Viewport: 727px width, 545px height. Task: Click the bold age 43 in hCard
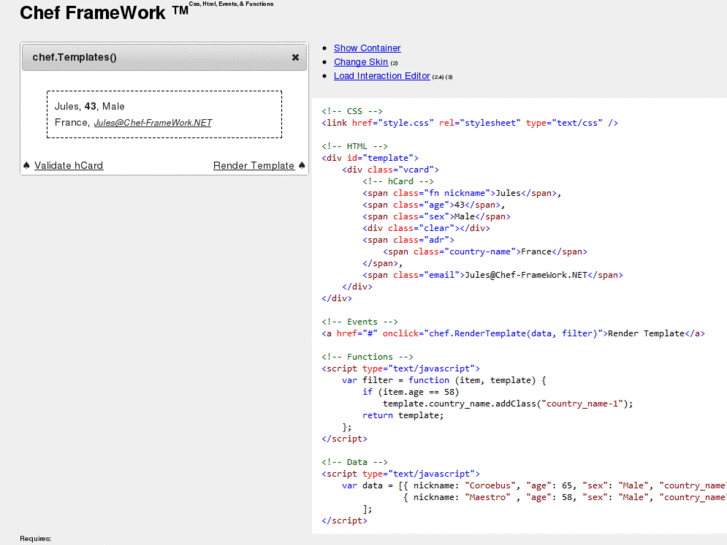pyautogui.click(x=91, y=106)
